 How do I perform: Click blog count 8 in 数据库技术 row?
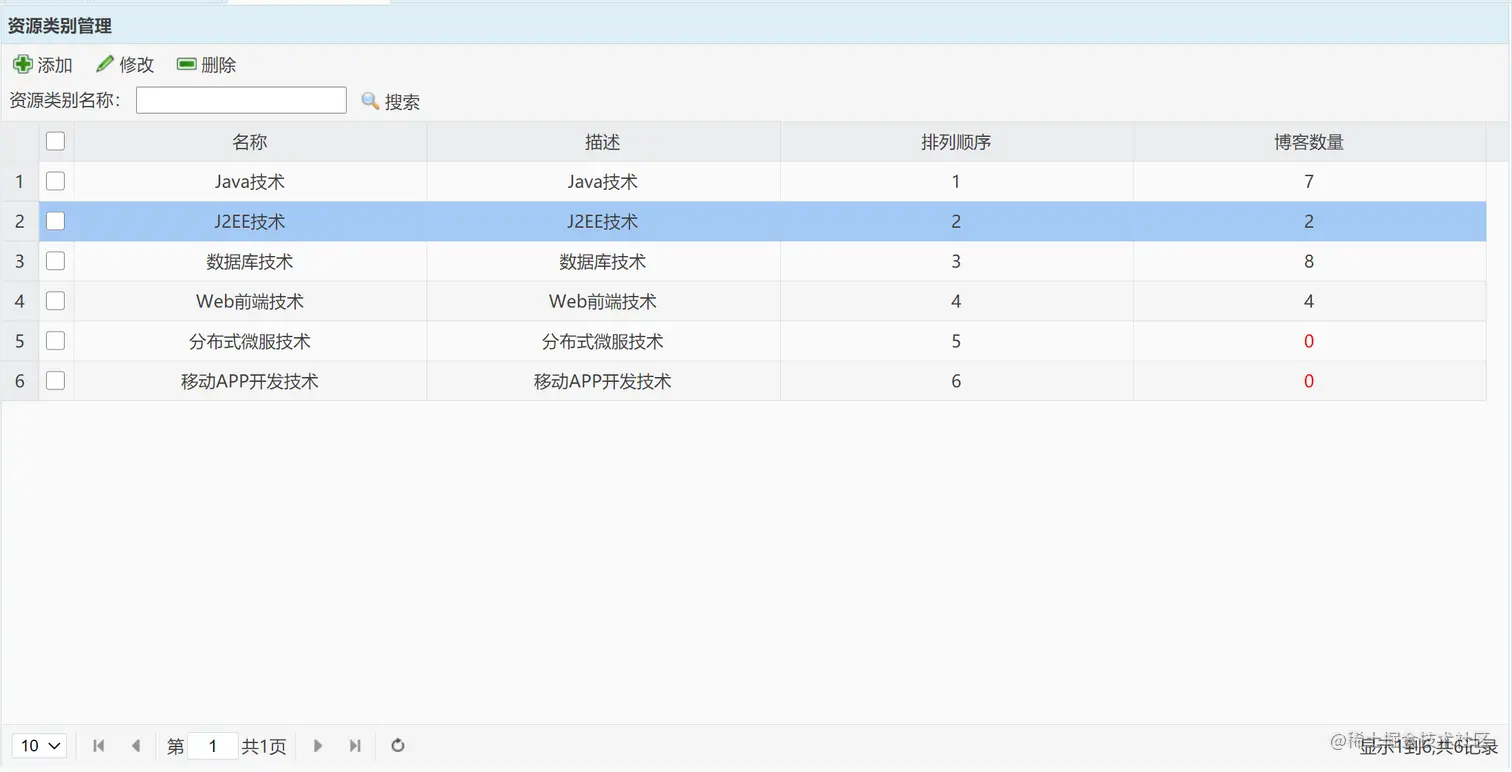pyautogui.click(x=1309, y=262)
